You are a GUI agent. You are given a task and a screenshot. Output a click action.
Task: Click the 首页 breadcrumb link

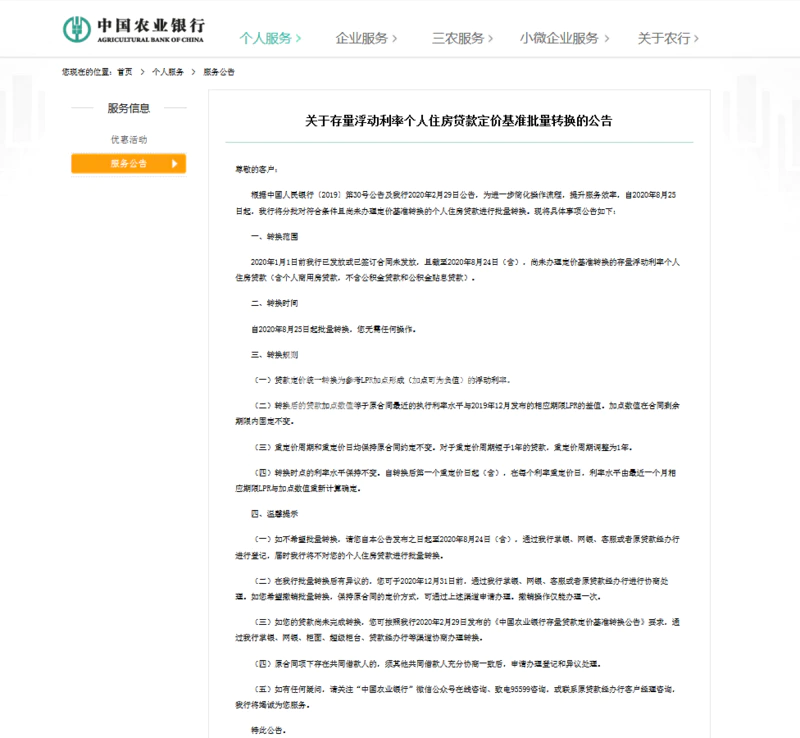125,72
